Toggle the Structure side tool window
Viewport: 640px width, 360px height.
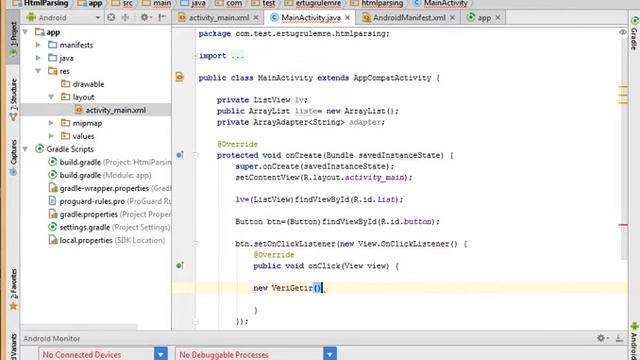[x=13, y=100]
